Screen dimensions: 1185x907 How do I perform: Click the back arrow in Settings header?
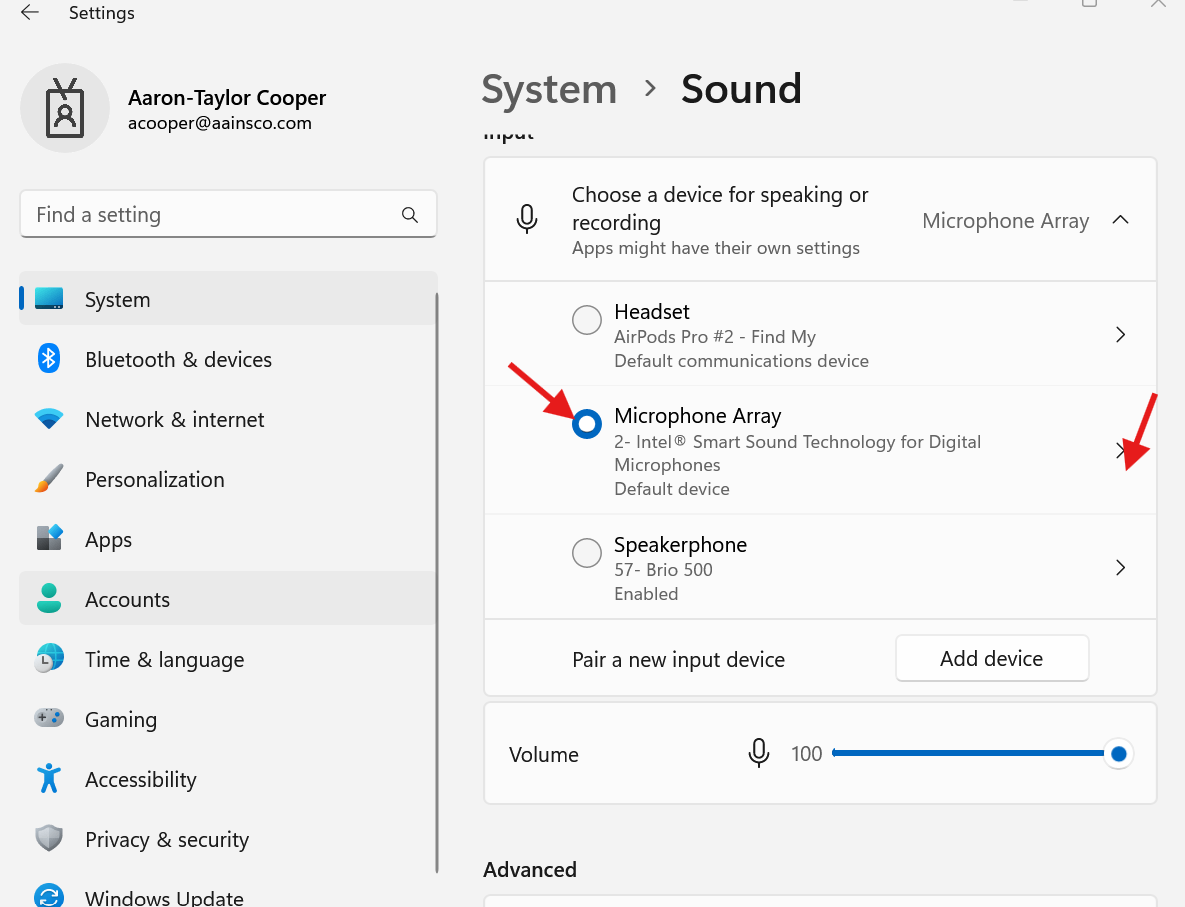pos(30,13)
